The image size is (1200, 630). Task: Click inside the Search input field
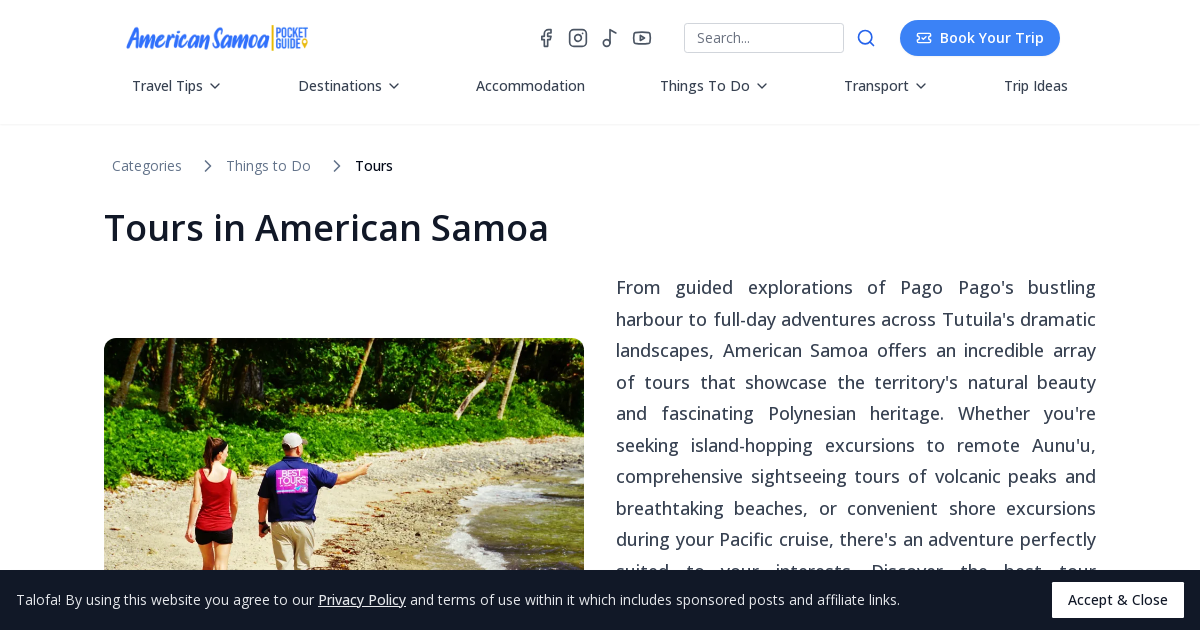click(x=764, y=38)
